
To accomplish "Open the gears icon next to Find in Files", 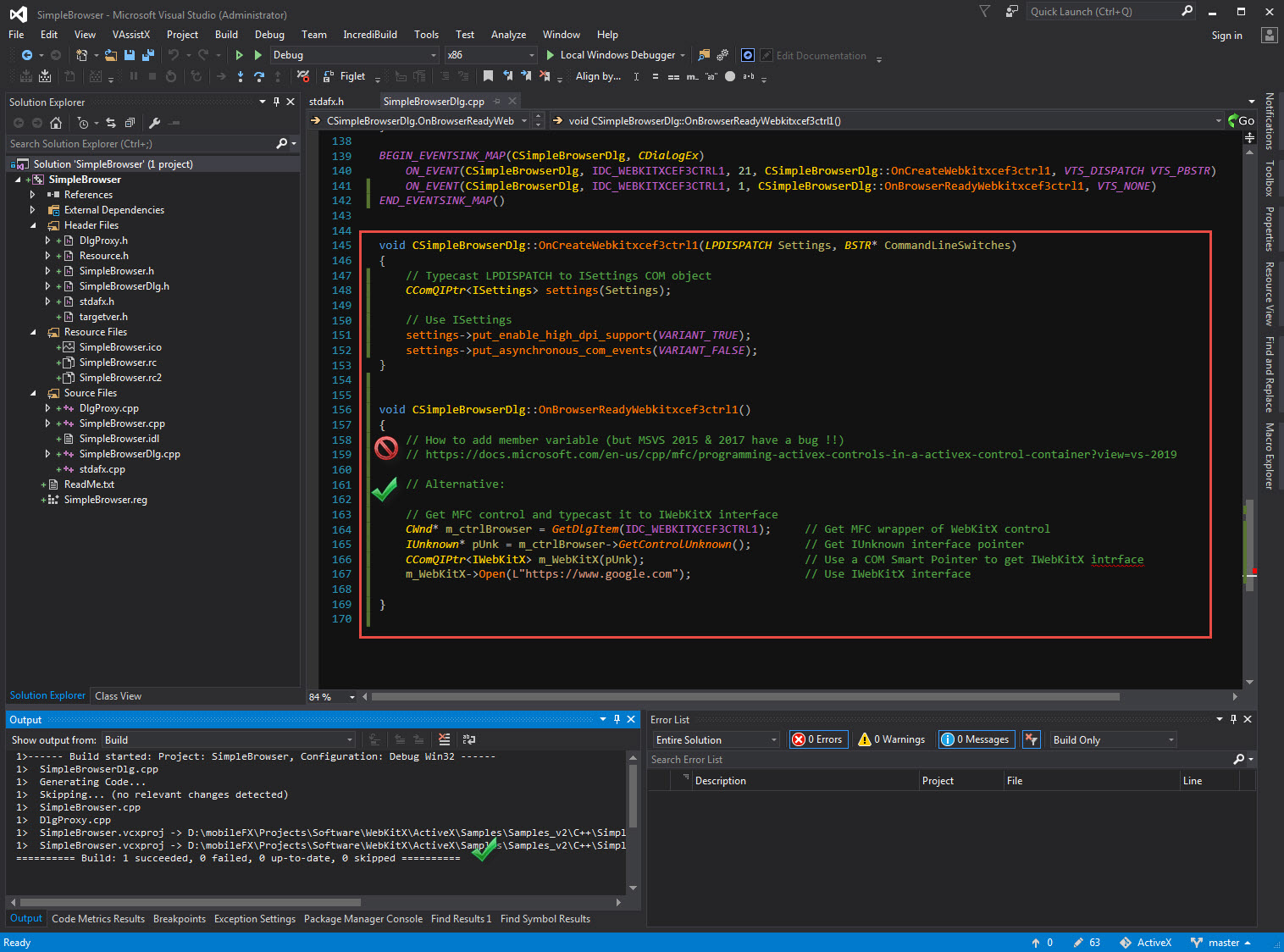I will (722, 55).
